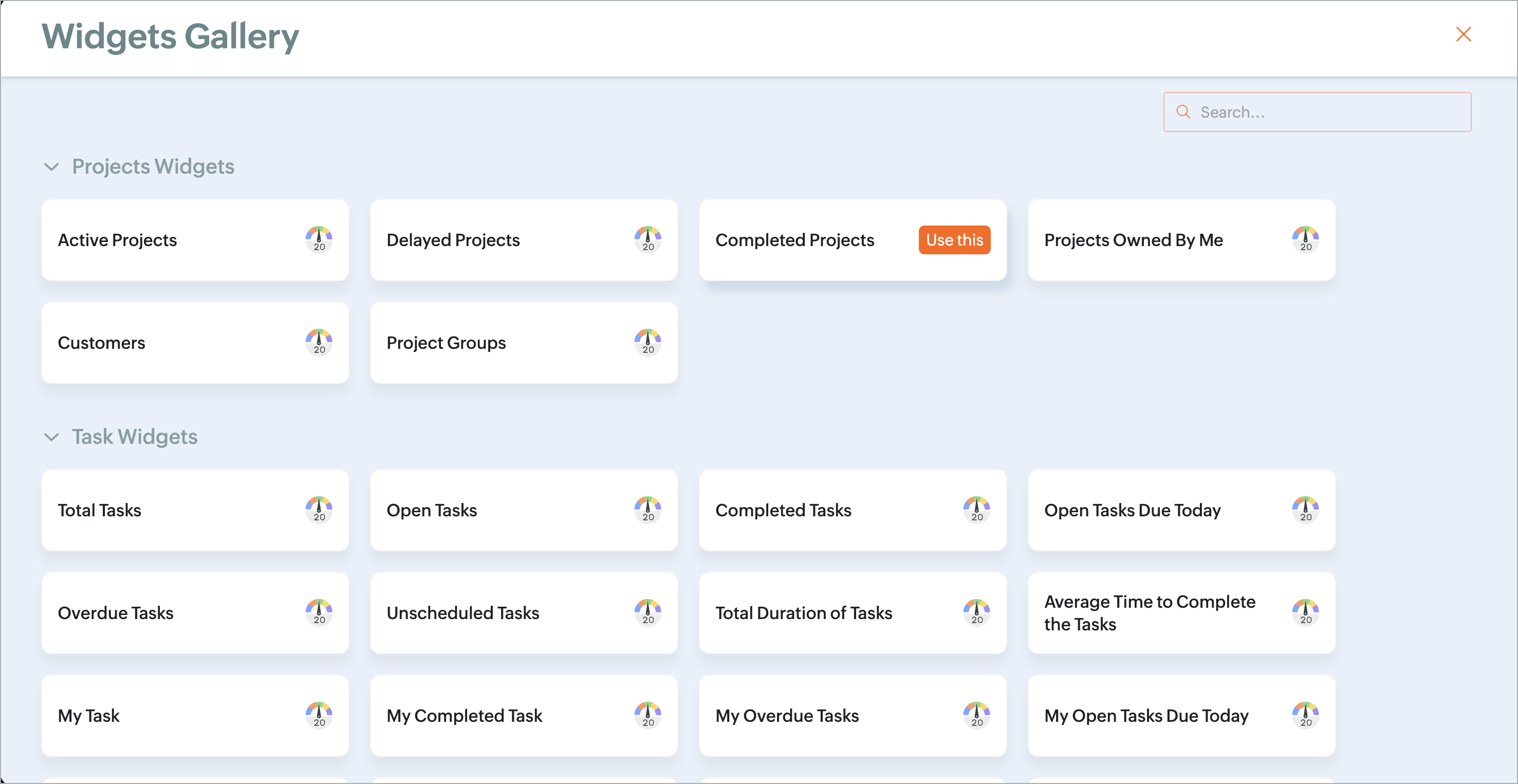This screenshot has height=784, width=1518.
Task: Click the gauge icon on Customers widget
Action: [319, 342]
